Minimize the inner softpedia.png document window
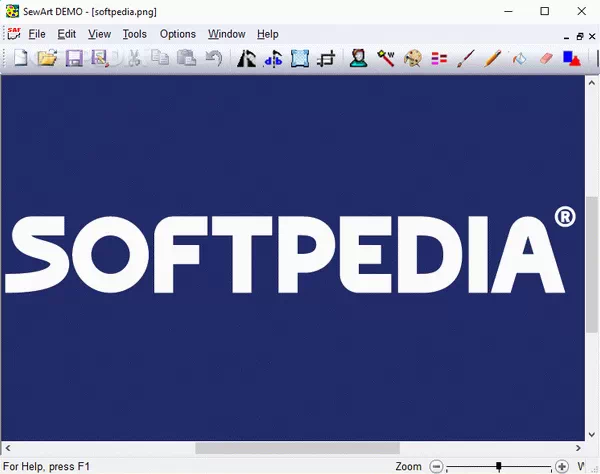Screen dimensions: 600x474 tap(566, 37)
